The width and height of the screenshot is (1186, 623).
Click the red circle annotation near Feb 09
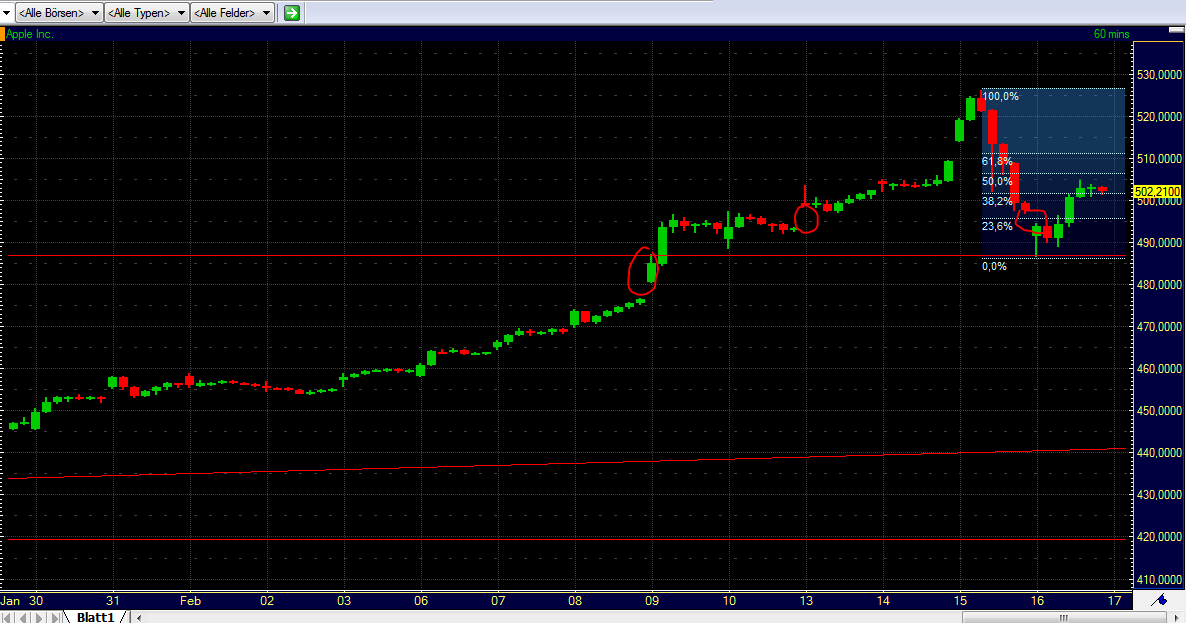coord(641,271)
